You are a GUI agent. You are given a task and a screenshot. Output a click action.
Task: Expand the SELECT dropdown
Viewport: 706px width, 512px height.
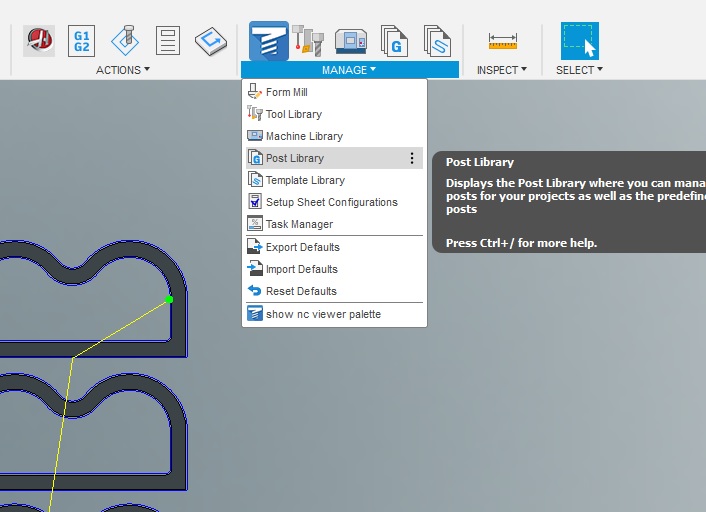tap(579, 70)
